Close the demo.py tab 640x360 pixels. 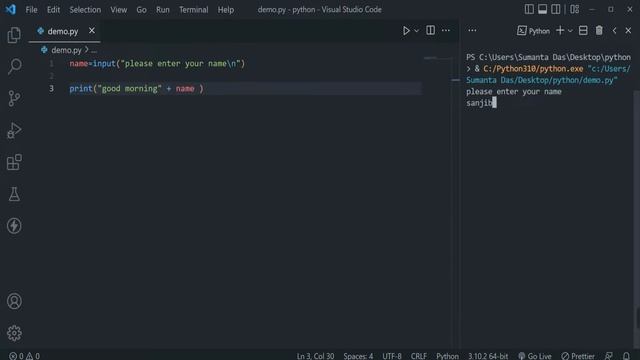tap(92, 31)
